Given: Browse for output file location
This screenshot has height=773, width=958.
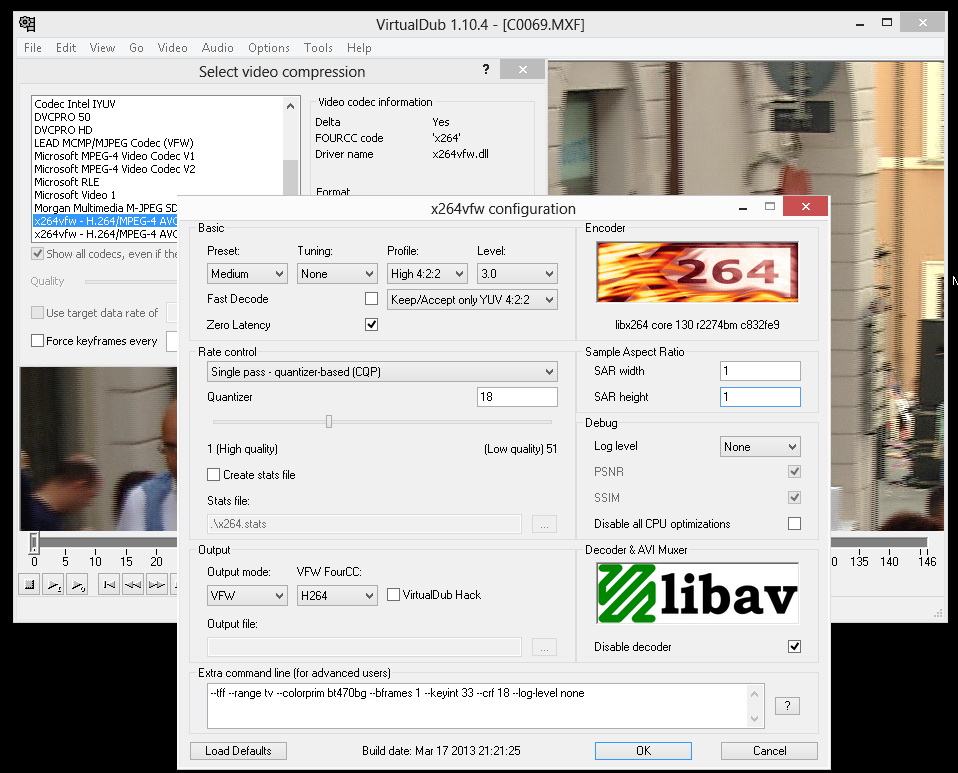Looking at the screenshot, I should point(544,647).
